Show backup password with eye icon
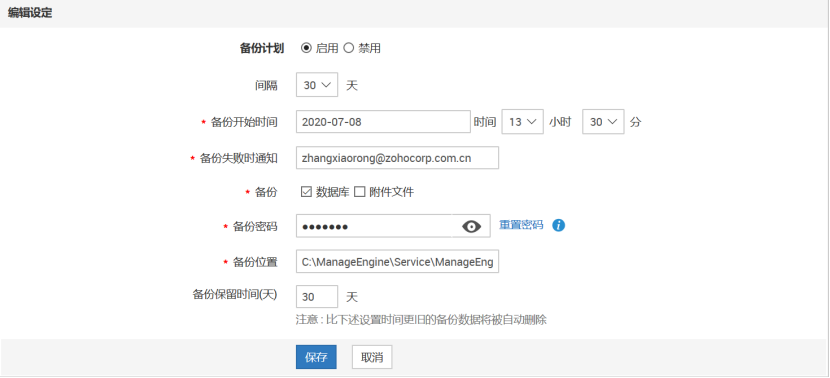This screenshot has width=830, height=378. pyautogui.click(x=471, y=227)
